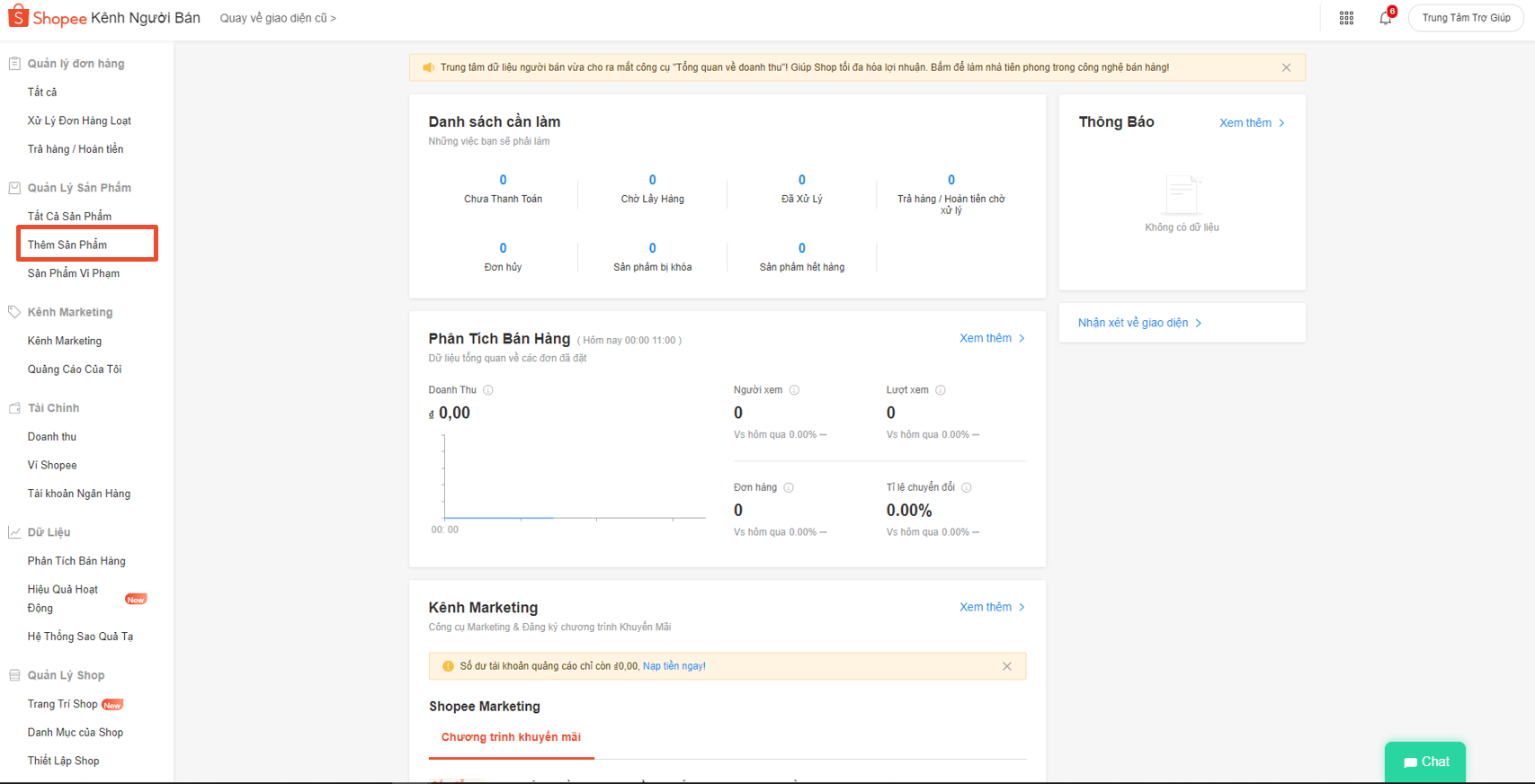Open Trung Tâm Trợ Giúp
The width and height of the screenshot is (1535, 784).
click(x=1466, y=18)
